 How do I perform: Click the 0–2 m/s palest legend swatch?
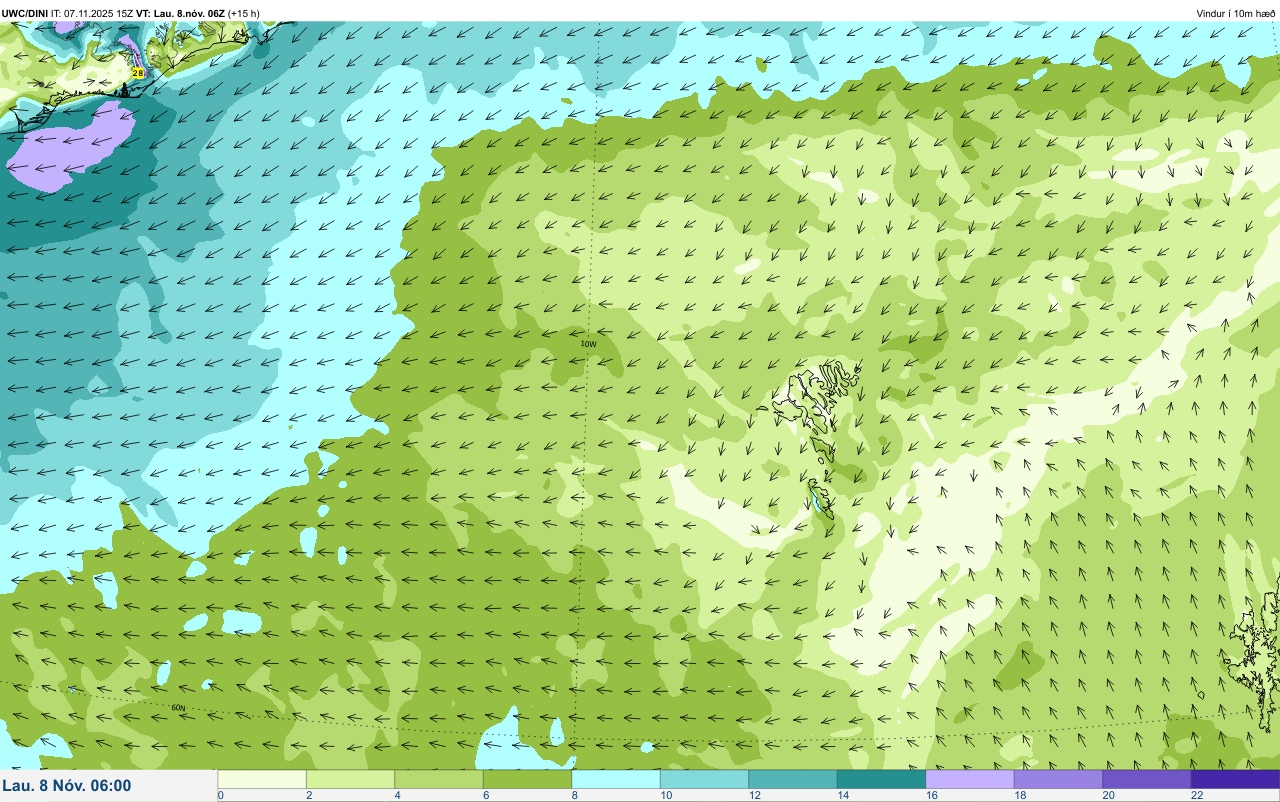(x=262, y=779)
